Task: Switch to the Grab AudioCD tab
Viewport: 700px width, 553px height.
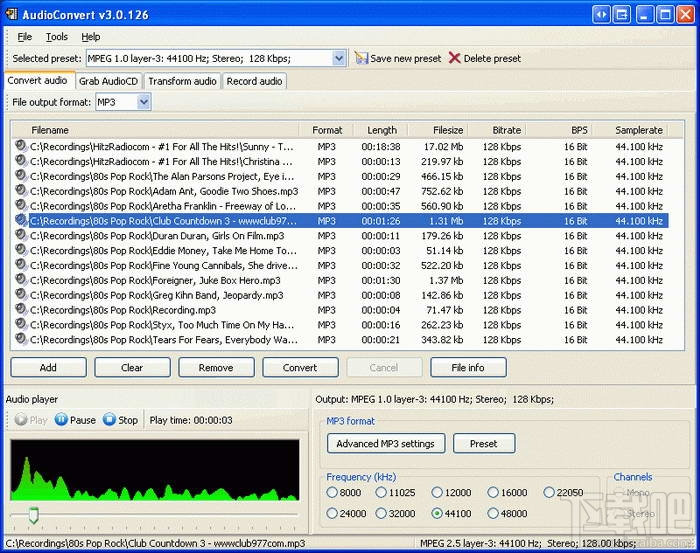Action: [108, 81]
